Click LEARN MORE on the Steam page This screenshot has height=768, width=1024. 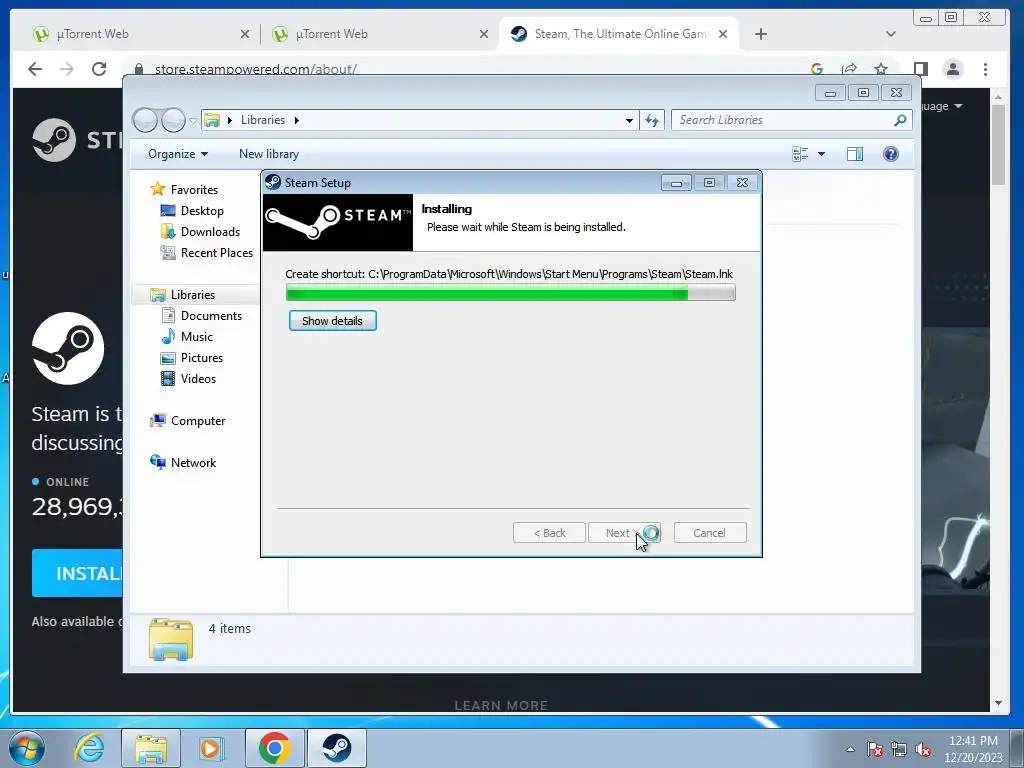(501, 705)
